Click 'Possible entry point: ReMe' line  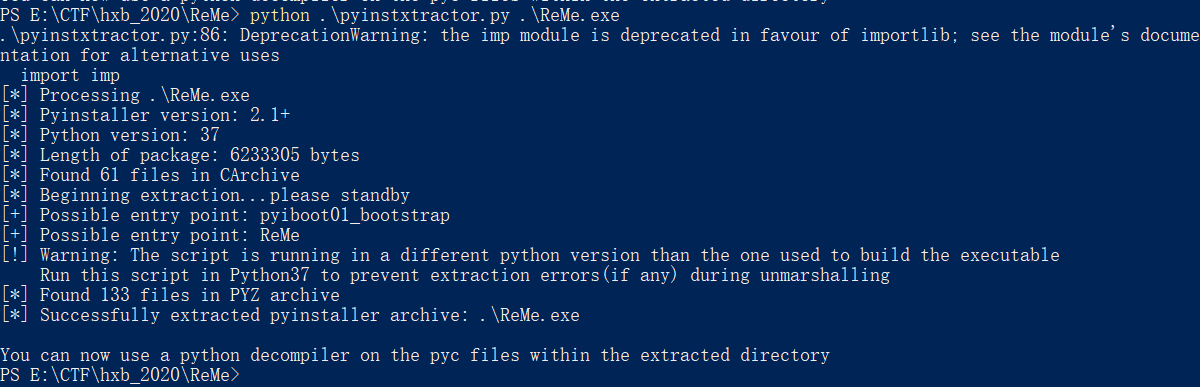[x=151, y=235]
